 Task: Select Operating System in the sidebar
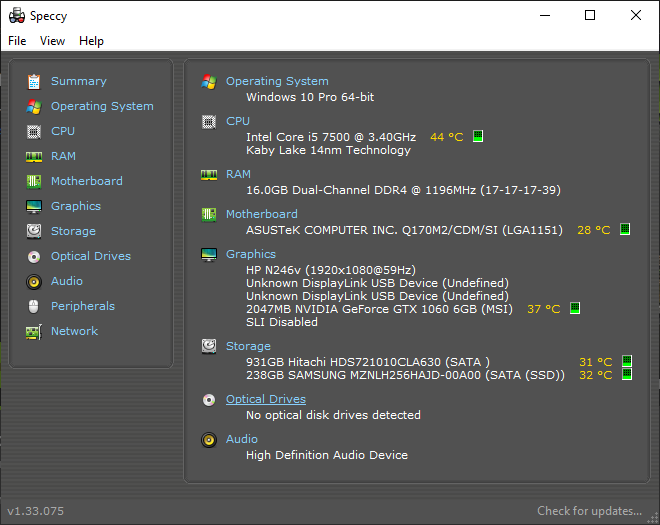click(x=102, y=106)
